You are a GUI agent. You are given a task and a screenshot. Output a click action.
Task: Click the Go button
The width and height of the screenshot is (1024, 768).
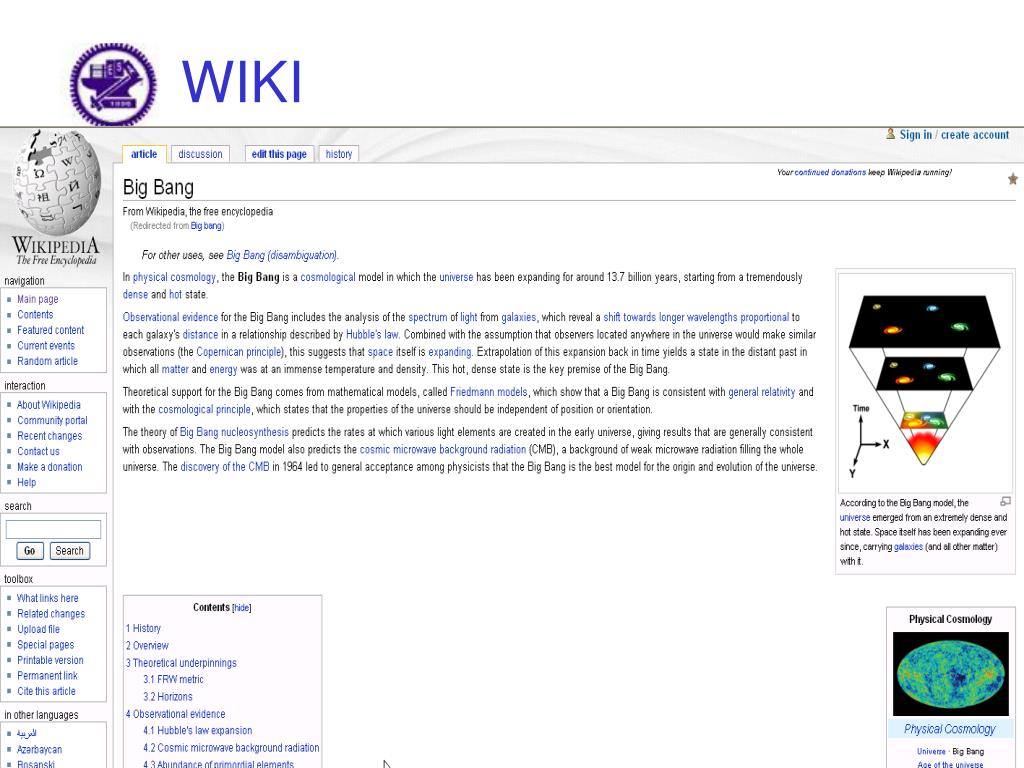[x=29, y=551]
